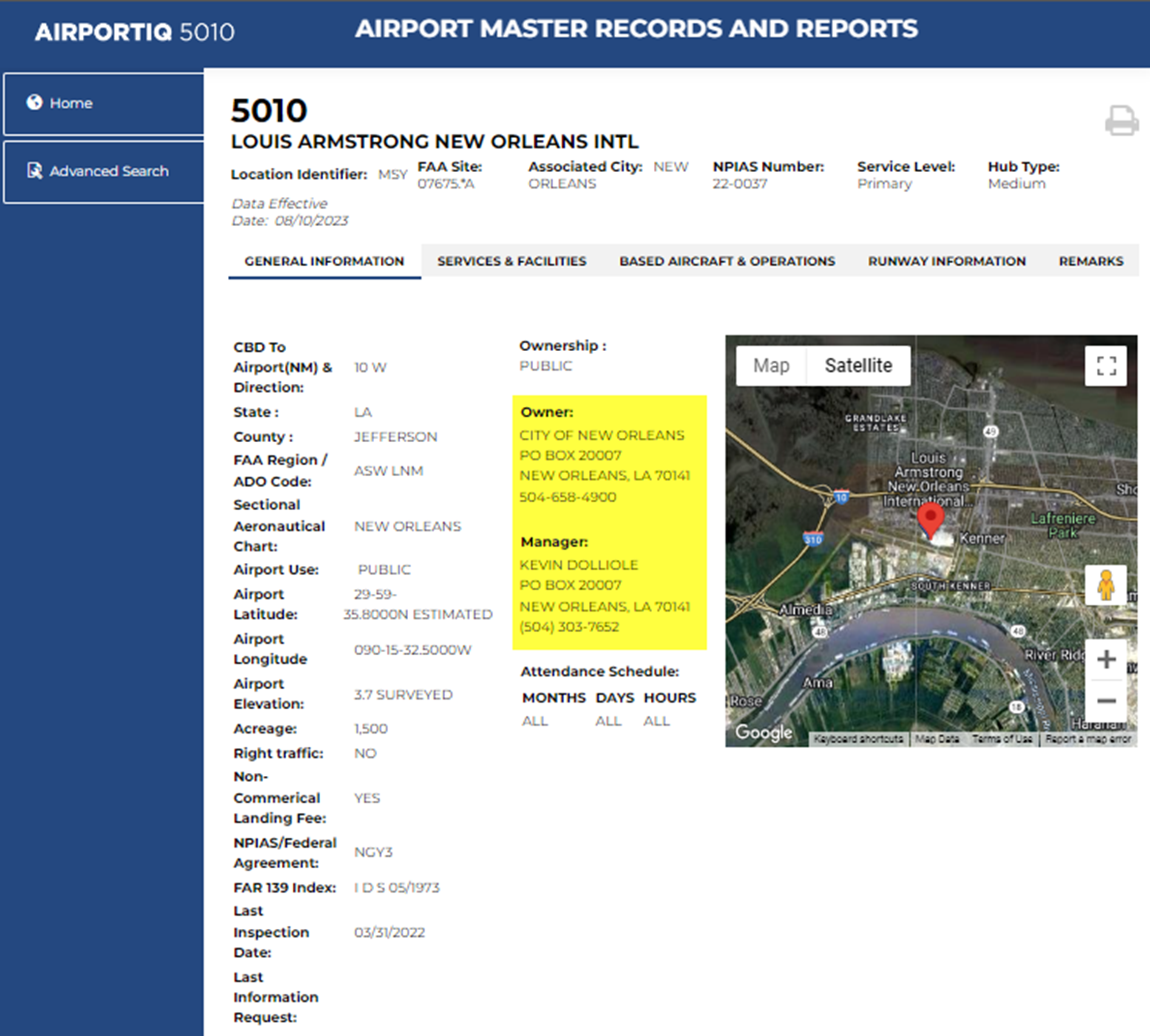
Task: Switch the map to Satellite view
Action: point(858,366)
